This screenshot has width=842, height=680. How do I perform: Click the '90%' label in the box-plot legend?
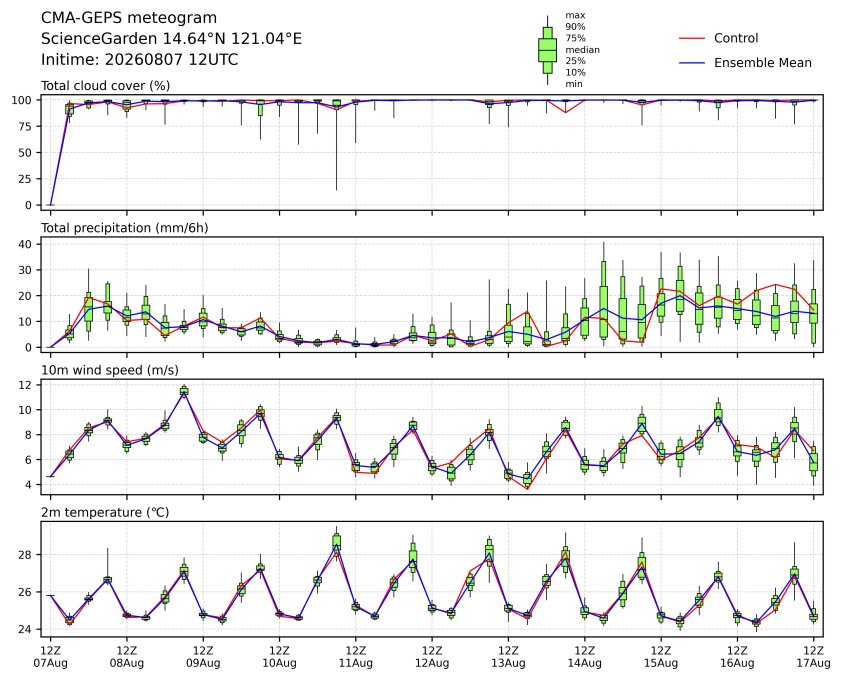[x=575, y=26]
